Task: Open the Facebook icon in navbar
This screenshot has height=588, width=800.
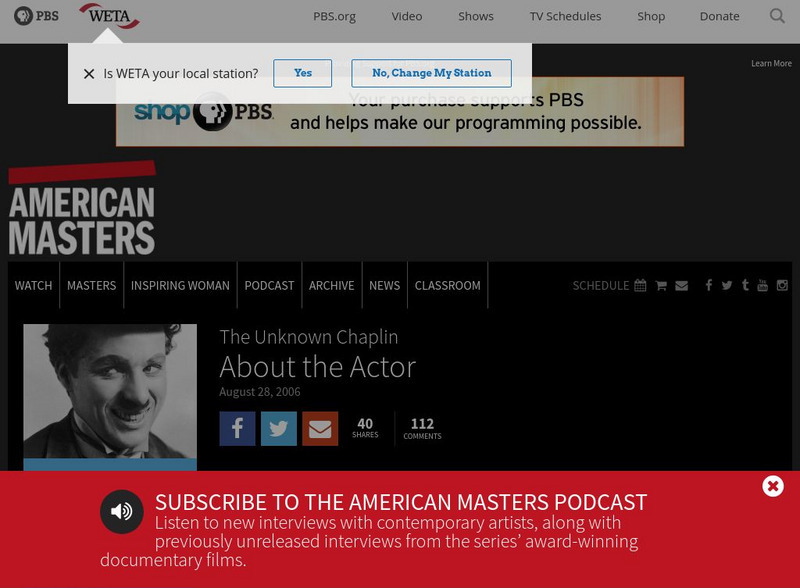Action: point(709,285)
